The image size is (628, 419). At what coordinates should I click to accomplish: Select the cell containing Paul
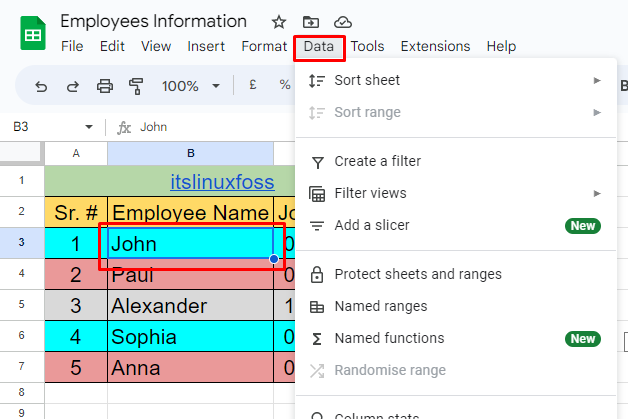(x=191, y=274)
